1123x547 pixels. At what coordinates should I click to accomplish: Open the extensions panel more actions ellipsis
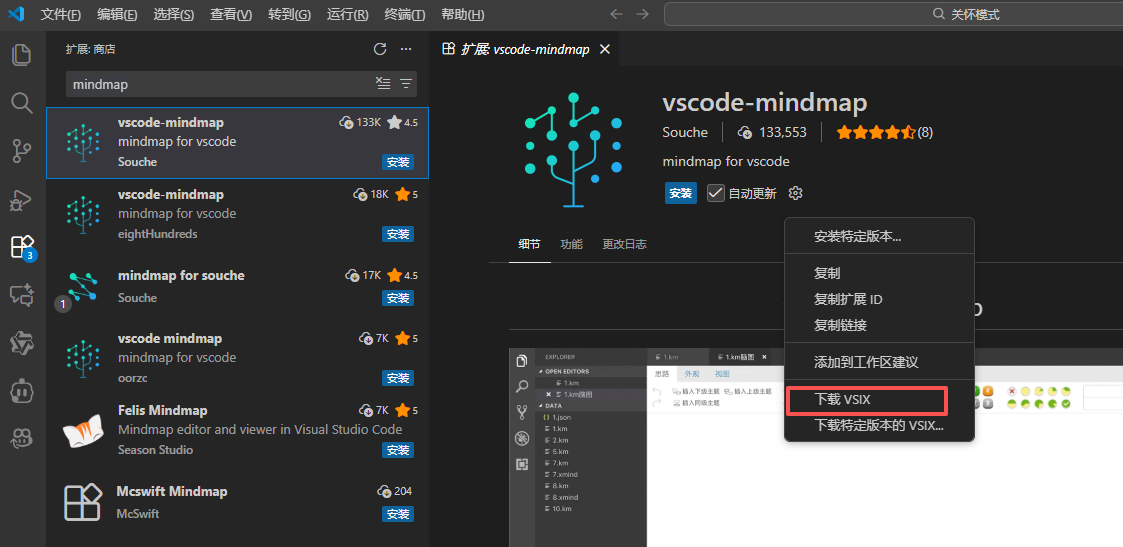pyautogui.click(x=406, y=49)
